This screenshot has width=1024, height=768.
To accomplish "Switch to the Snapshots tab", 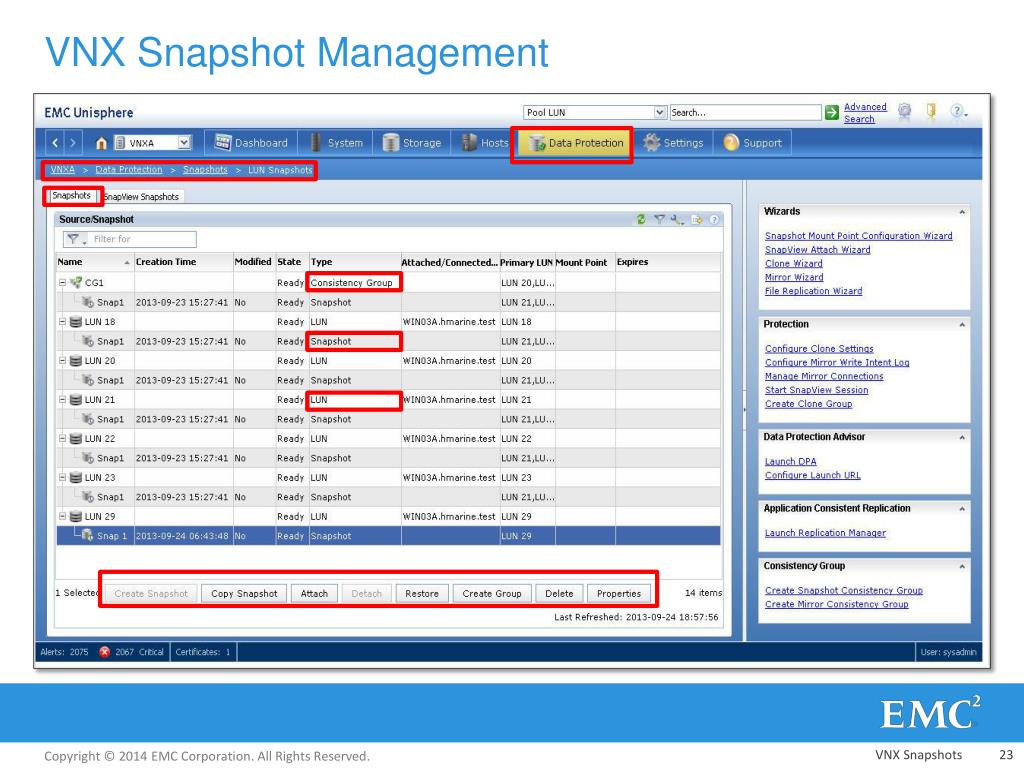I will (x=71, y=195).
